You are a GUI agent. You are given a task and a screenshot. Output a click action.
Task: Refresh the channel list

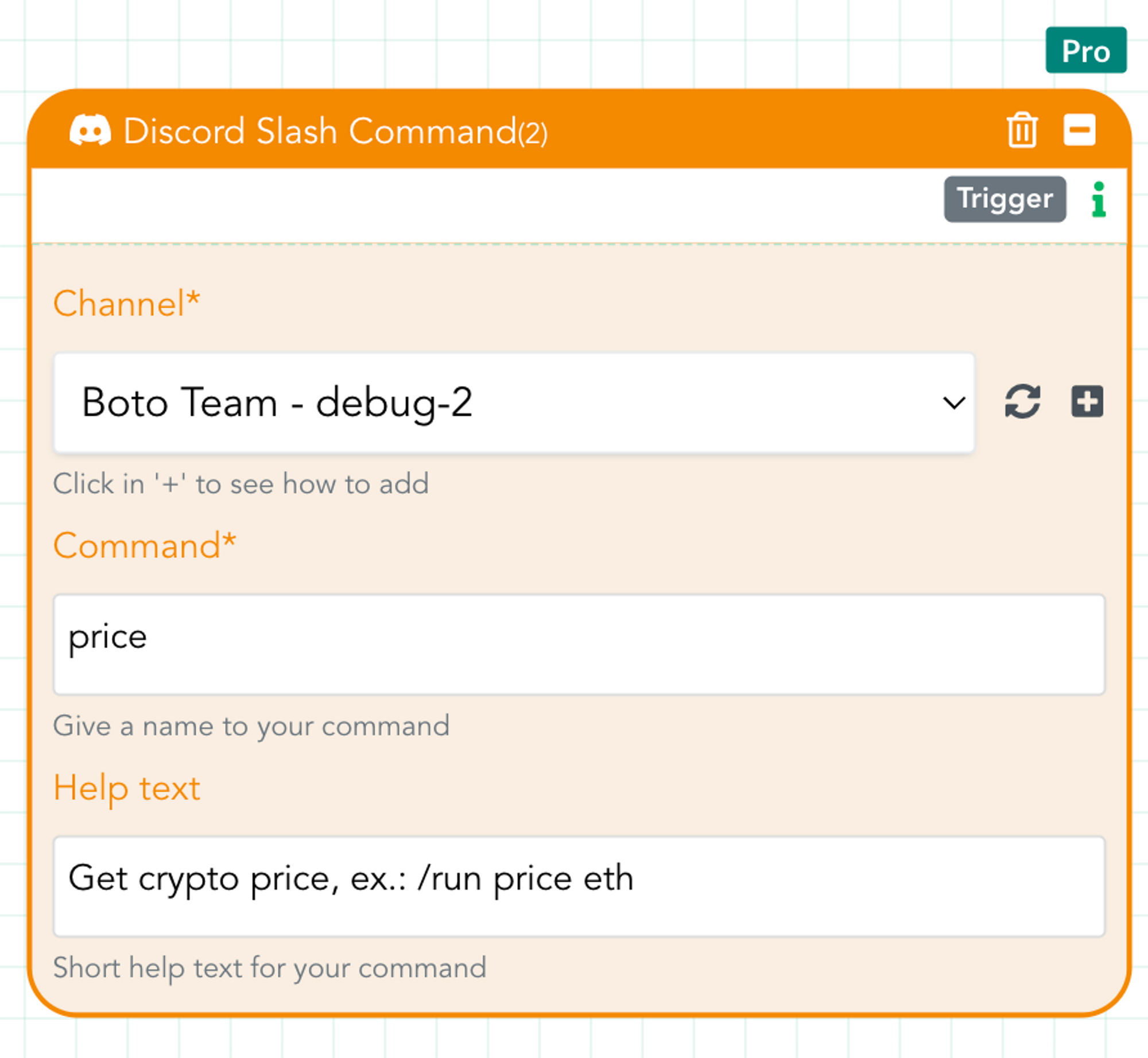[x=1022, y=401]
